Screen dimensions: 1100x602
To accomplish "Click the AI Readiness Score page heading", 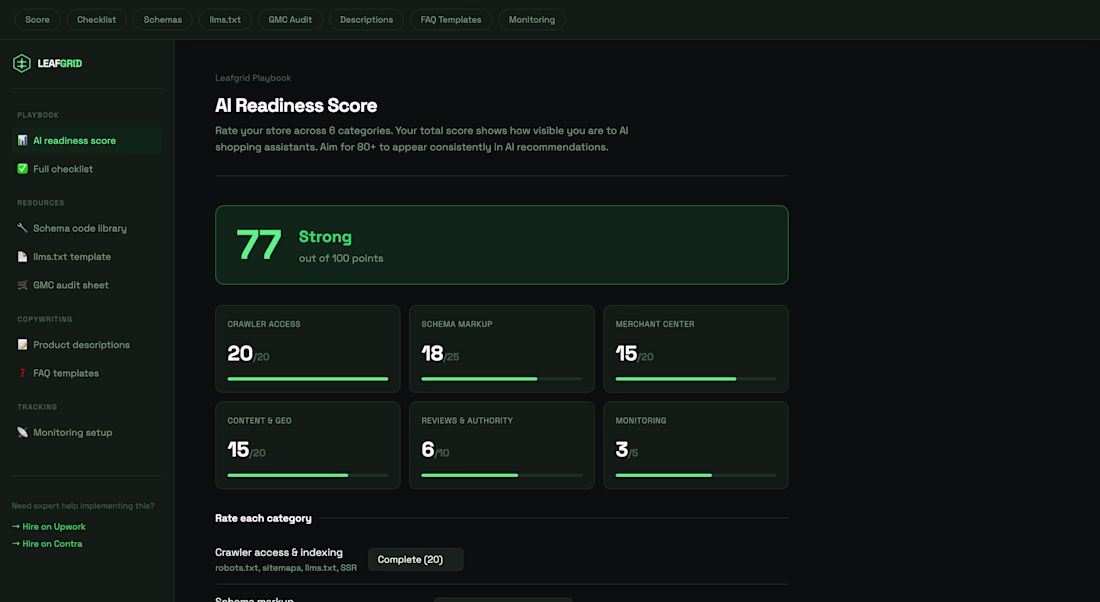I will pos(296,105).
